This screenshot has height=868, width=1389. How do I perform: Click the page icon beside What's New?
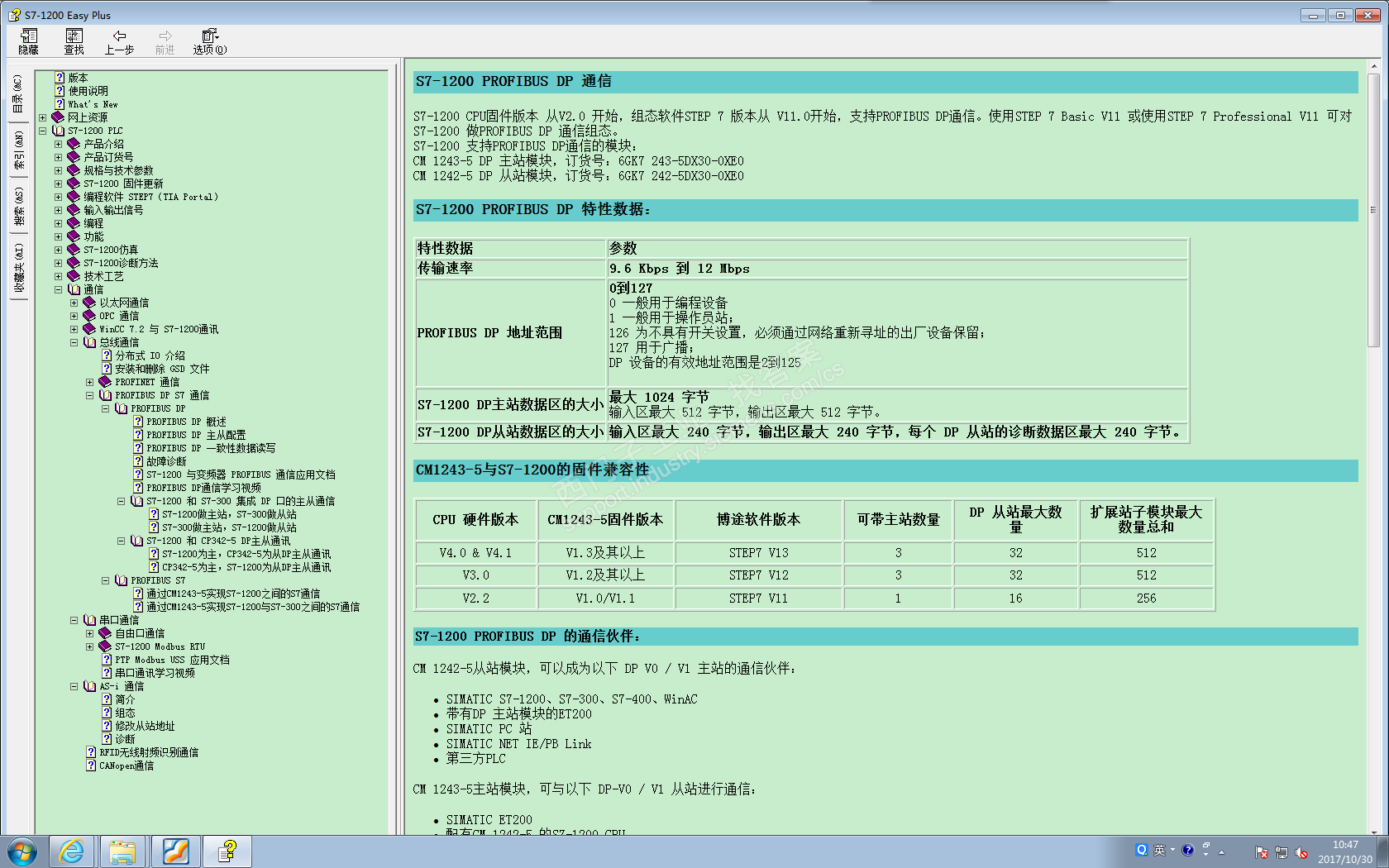60,104
